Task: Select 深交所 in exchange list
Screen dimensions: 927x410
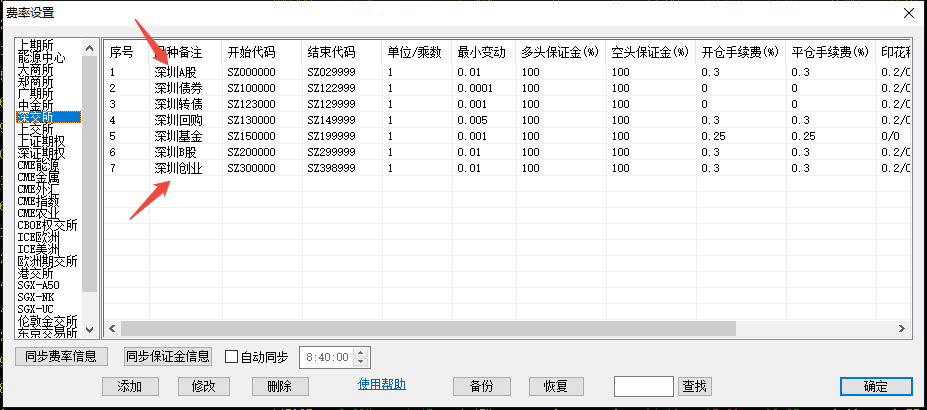Action: (49, 117)
